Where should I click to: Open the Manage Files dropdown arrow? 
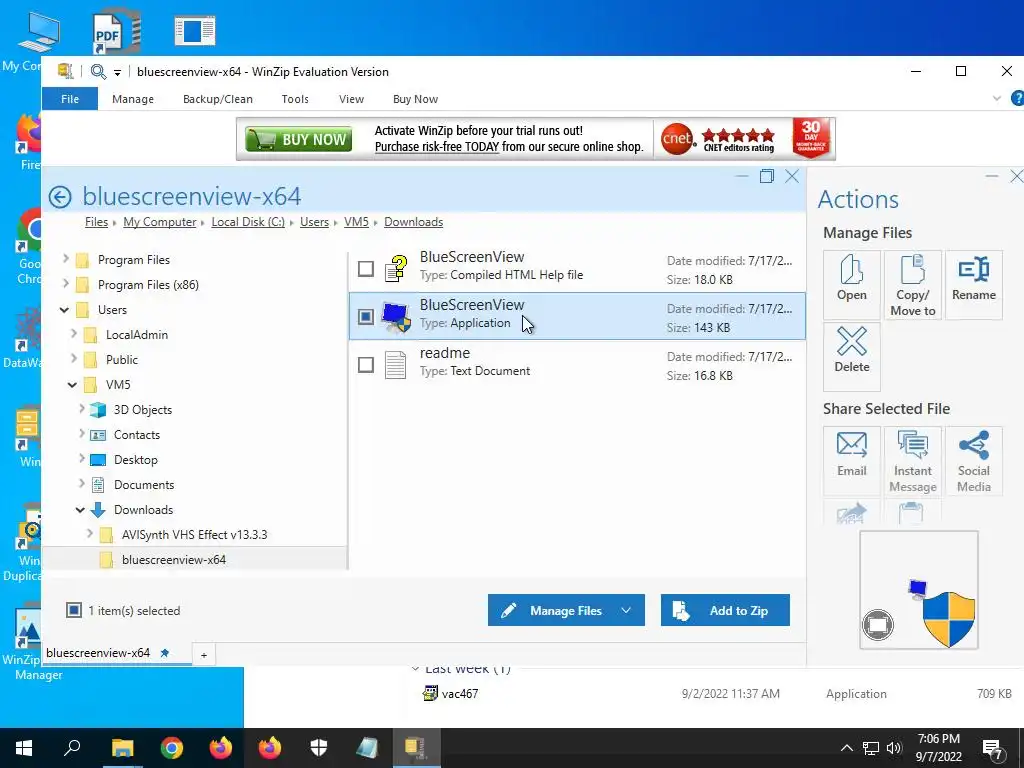click(x=626, y=610)
